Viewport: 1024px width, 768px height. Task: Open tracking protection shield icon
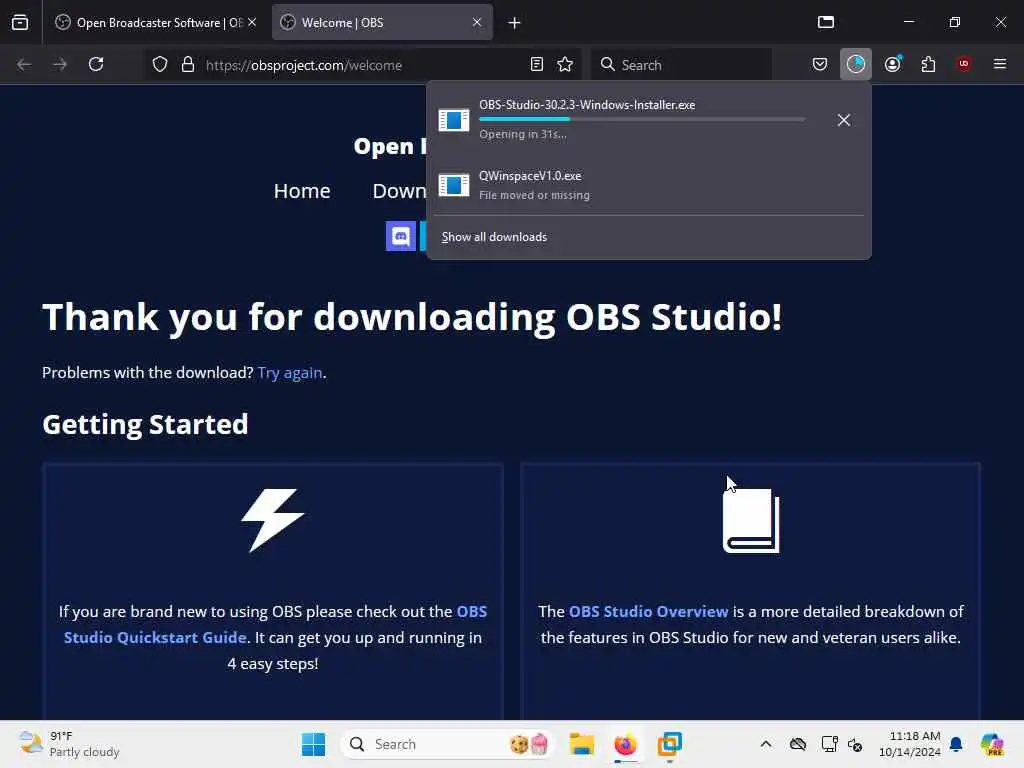(x=160, y=64)
